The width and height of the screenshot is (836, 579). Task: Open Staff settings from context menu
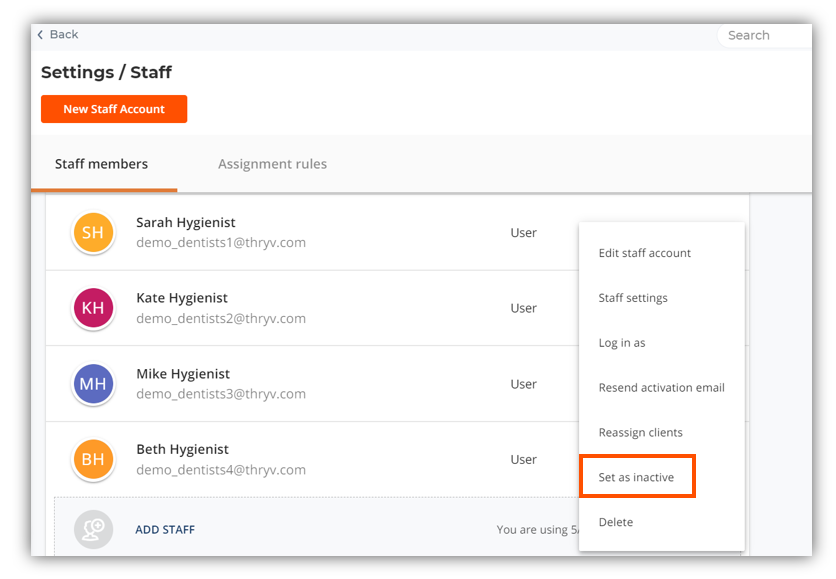pyautogui.click(x=633, y=298)
